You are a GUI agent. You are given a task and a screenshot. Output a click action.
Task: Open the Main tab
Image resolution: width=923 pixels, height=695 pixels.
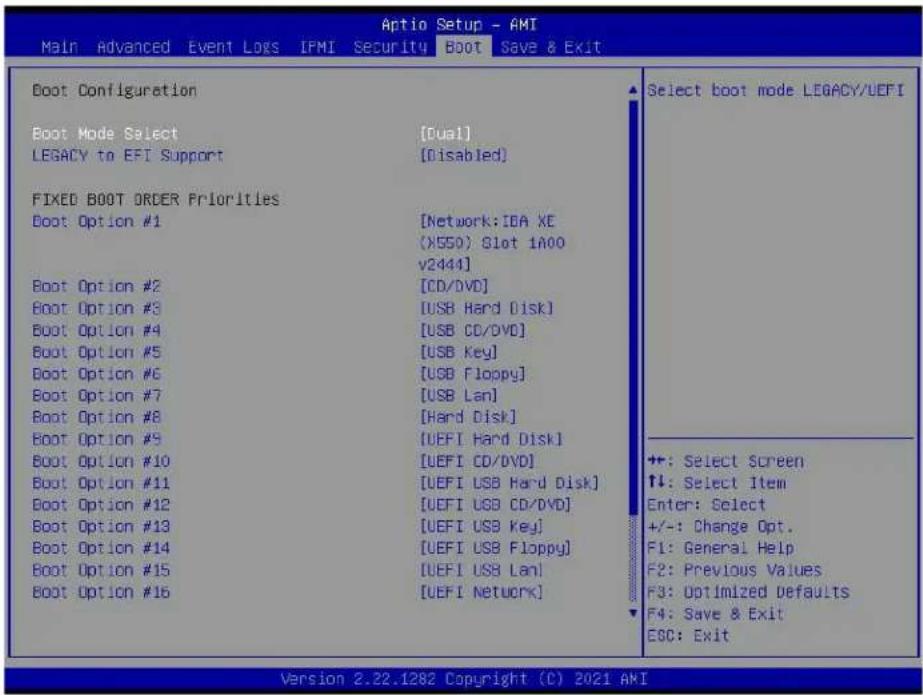pos(59,47)
